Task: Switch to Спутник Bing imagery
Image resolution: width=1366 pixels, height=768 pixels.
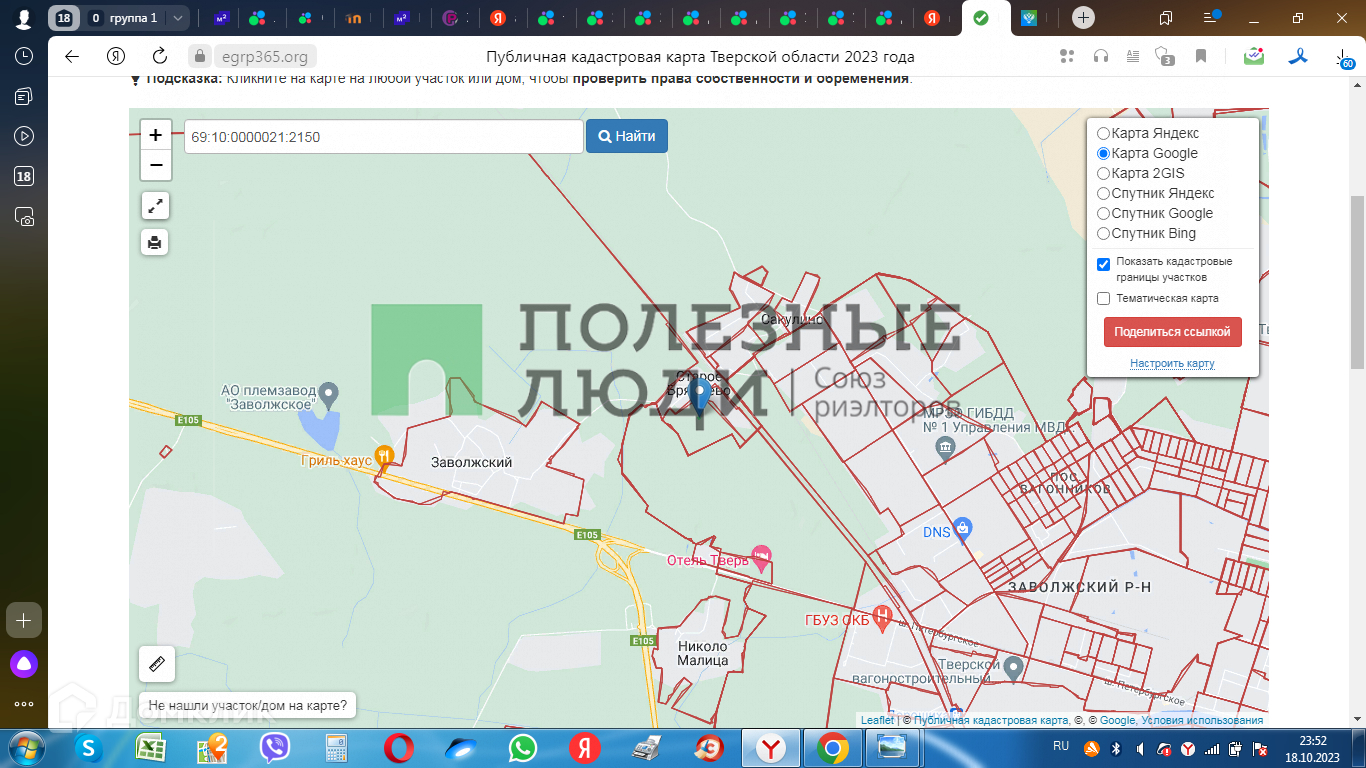Action: tap(1104, 233)
